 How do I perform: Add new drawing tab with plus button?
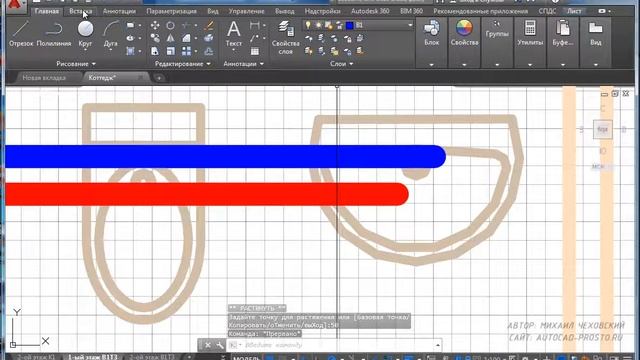(159, 78)
